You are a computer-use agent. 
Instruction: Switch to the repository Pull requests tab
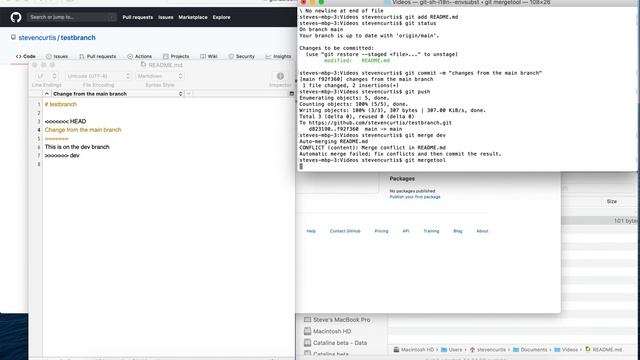coord(98,56)
